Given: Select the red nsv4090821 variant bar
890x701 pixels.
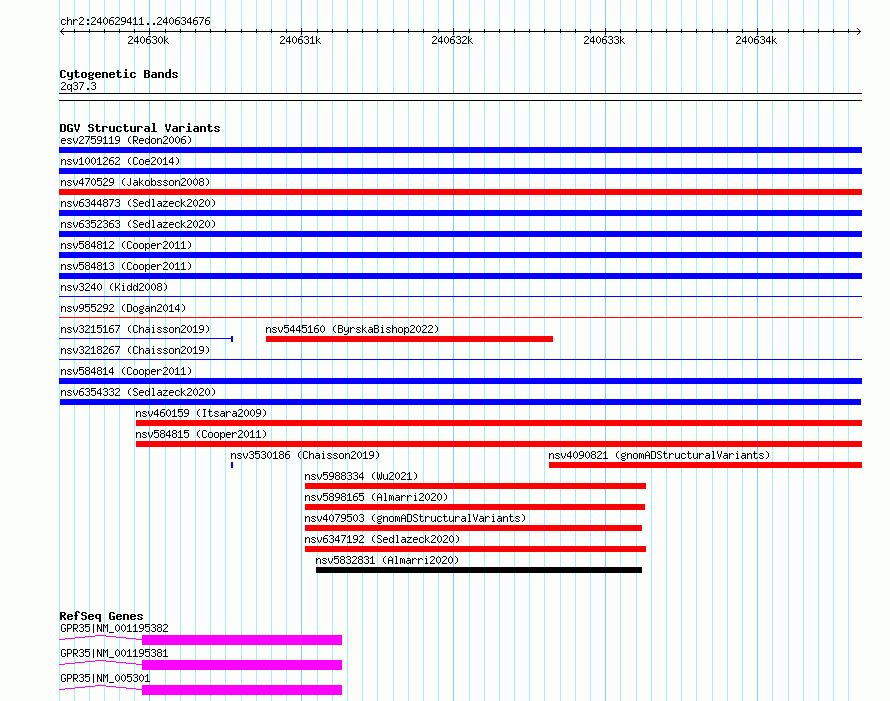Looking at the screenshot, I should tap(705, 465).
